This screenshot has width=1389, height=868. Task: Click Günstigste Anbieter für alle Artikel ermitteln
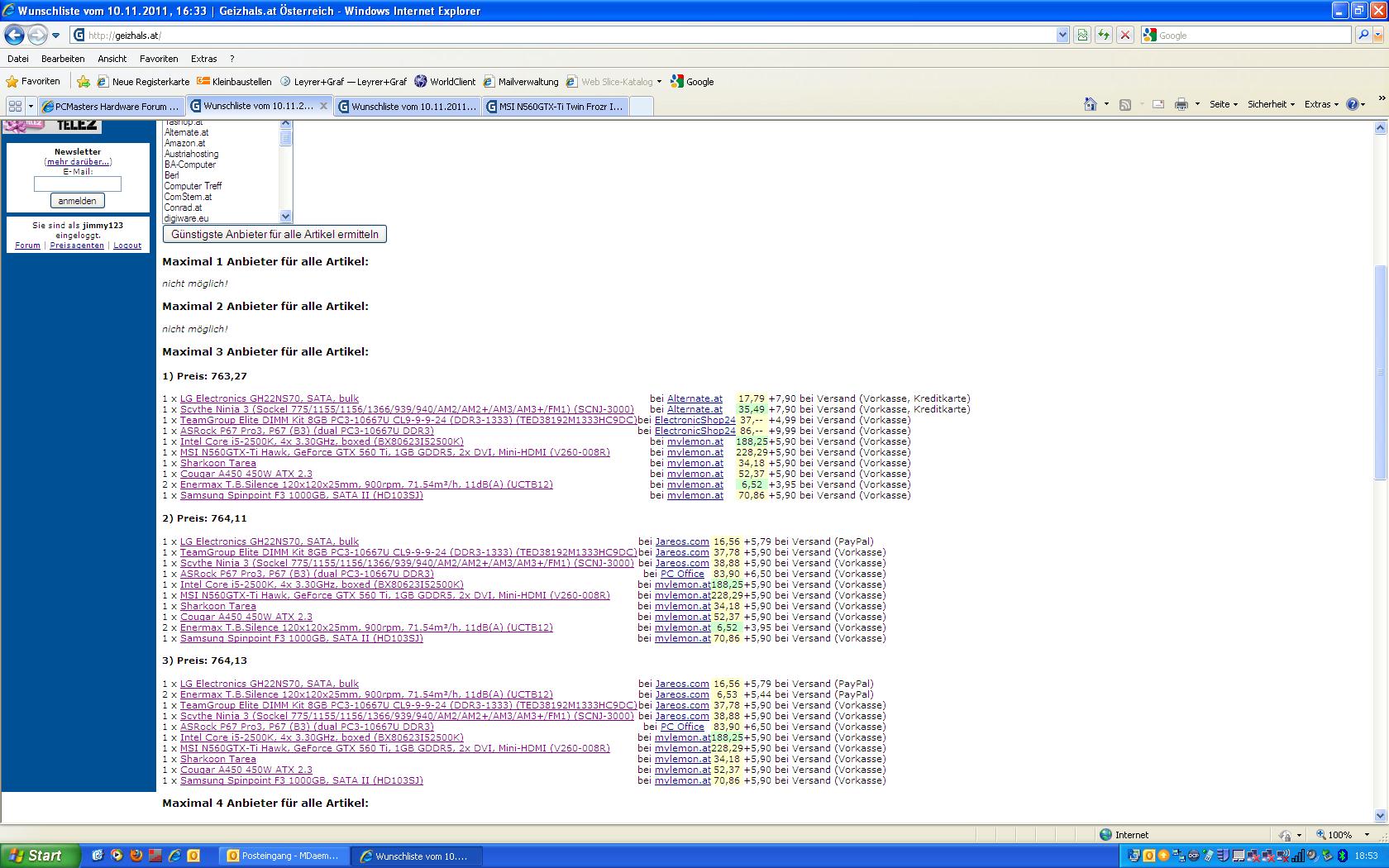click(x=274, y=234)
